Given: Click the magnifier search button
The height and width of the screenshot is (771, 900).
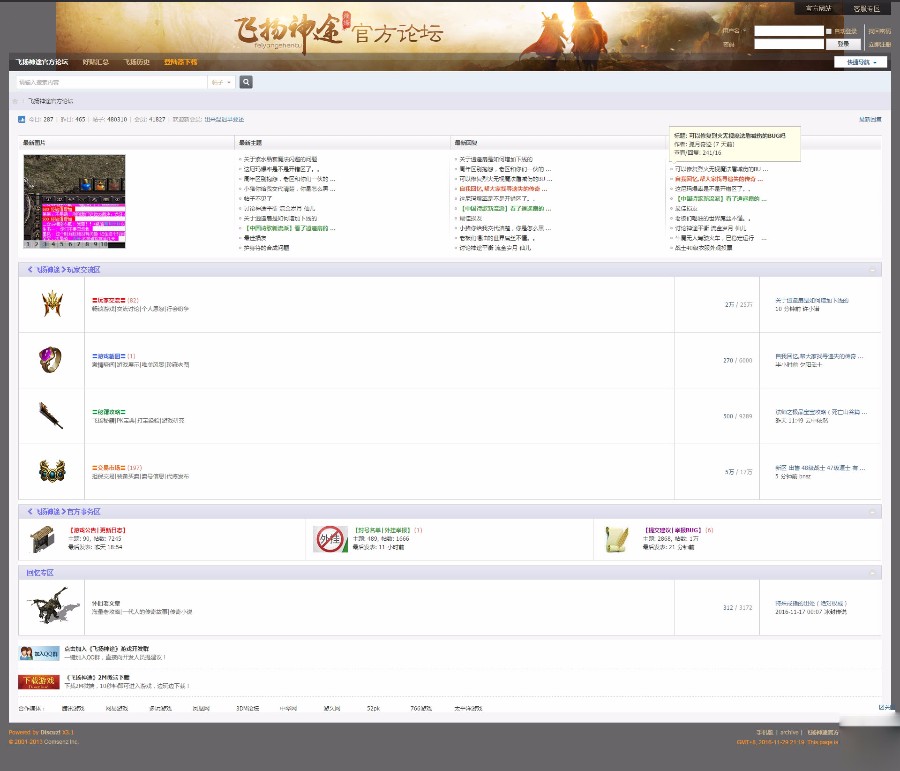Looking at the screenshot, I should pyautogui.click(x=246, y=82).
